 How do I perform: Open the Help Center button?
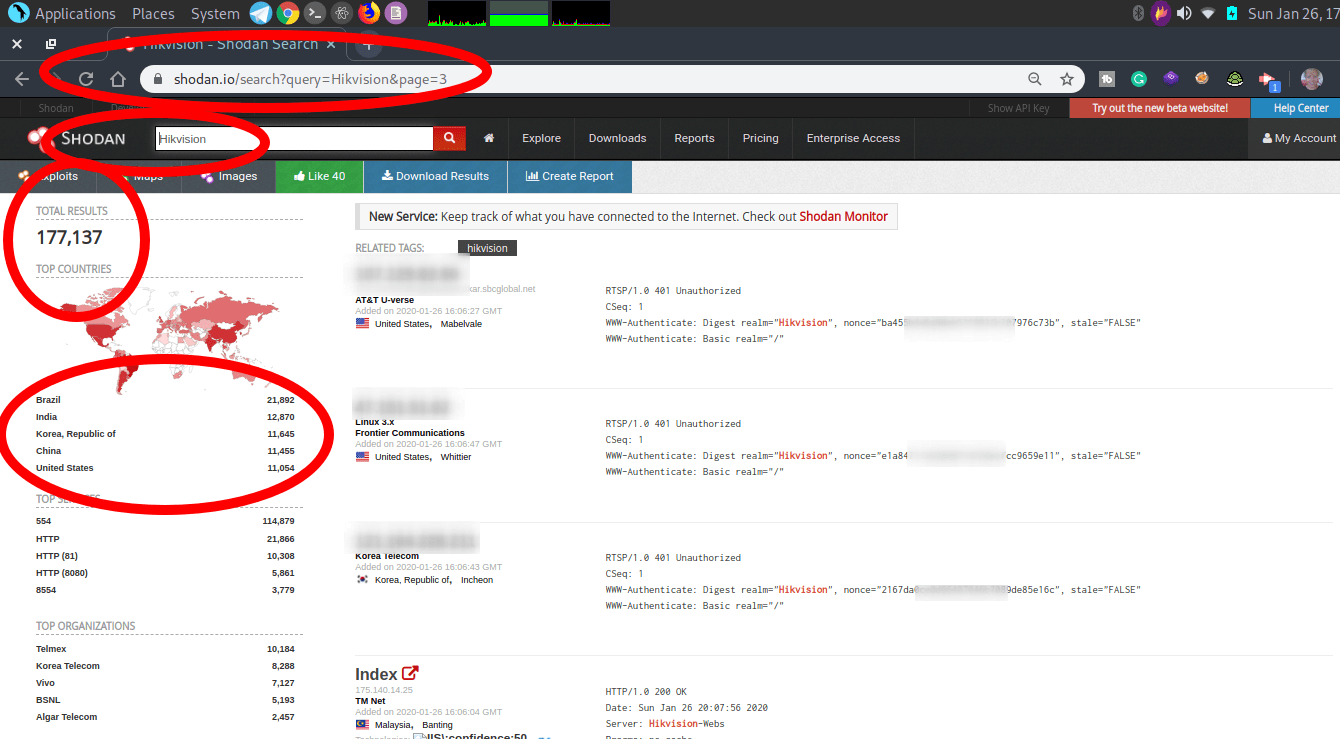point(1295,108)
